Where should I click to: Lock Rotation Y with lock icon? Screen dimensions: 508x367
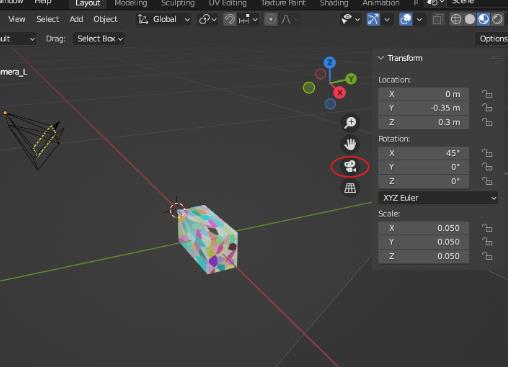click(487, 167)
